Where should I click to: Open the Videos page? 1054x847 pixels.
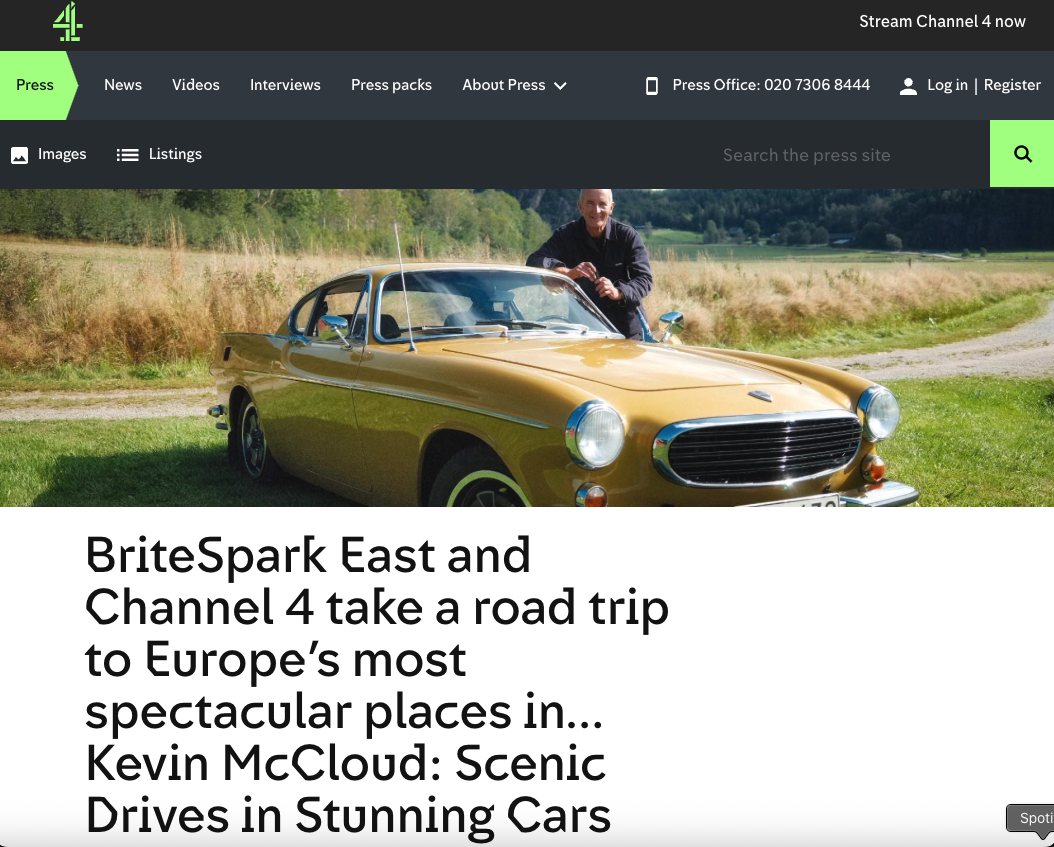coord(196,85)
